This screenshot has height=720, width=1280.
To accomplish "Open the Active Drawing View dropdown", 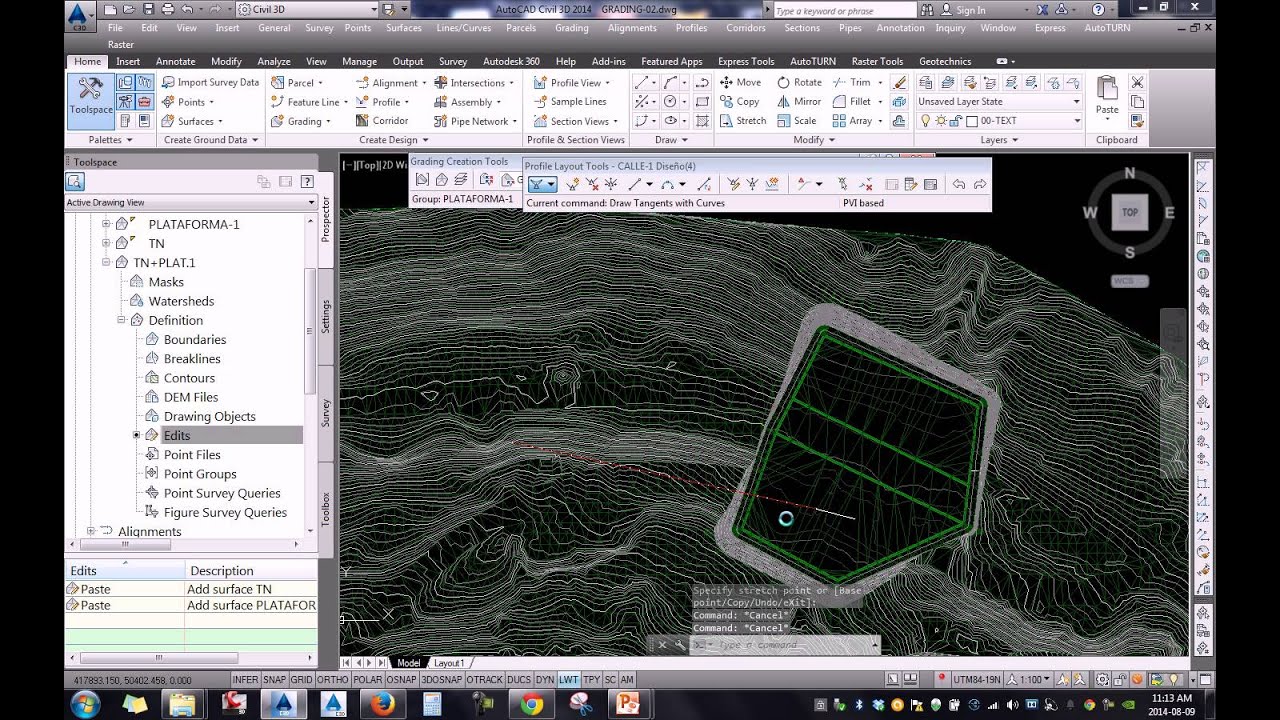I will tap(190, 202).
